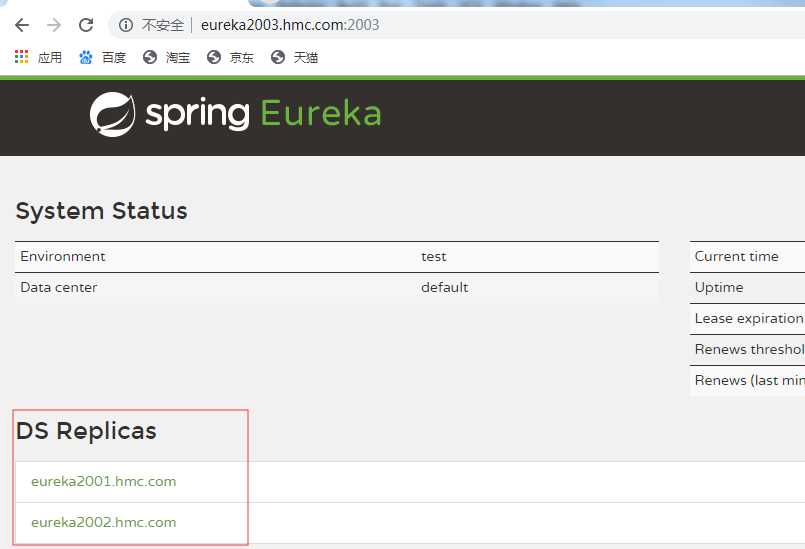Viewport: 805px width, 549px height.
Task: Click the Current time label
Action: (737, 256)
